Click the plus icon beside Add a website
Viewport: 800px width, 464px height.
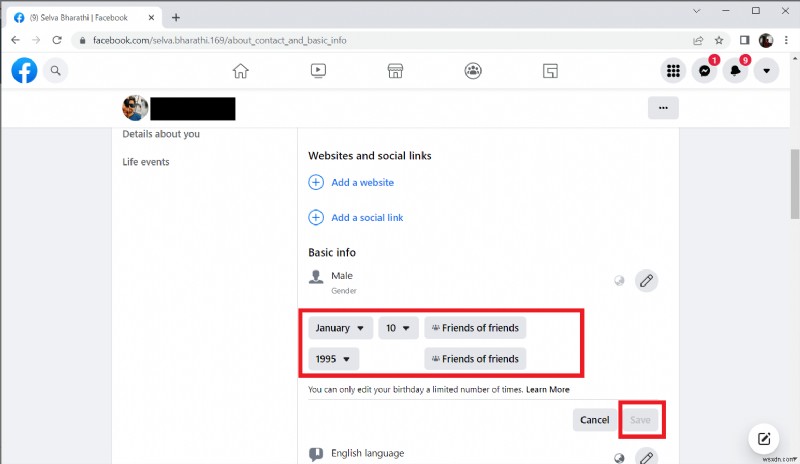point(316,182)
